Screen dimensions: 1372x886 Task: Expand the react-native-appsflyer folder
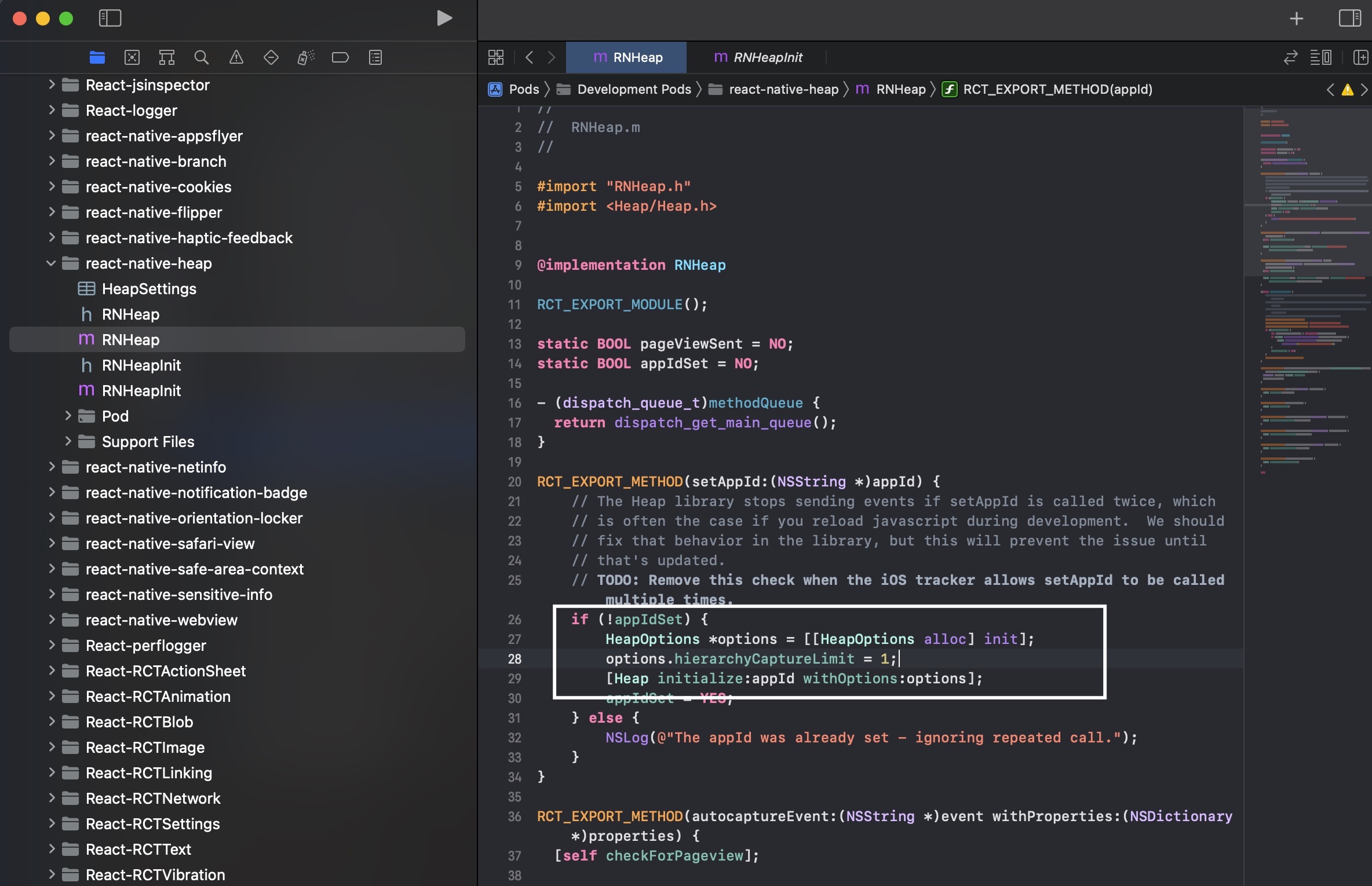click(x=52, y=136)
